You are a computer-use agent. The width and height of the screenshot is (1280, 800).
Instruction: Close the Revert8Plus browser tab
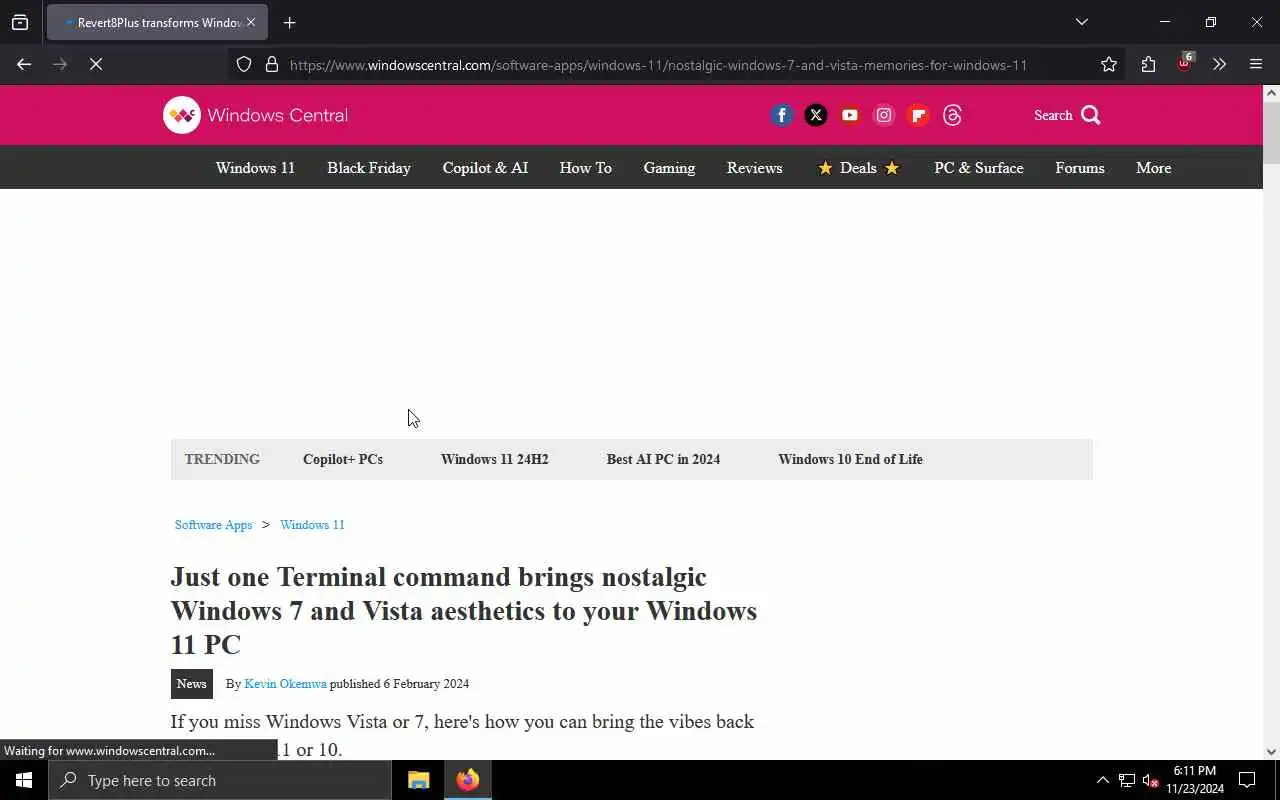tap(251, 22)
